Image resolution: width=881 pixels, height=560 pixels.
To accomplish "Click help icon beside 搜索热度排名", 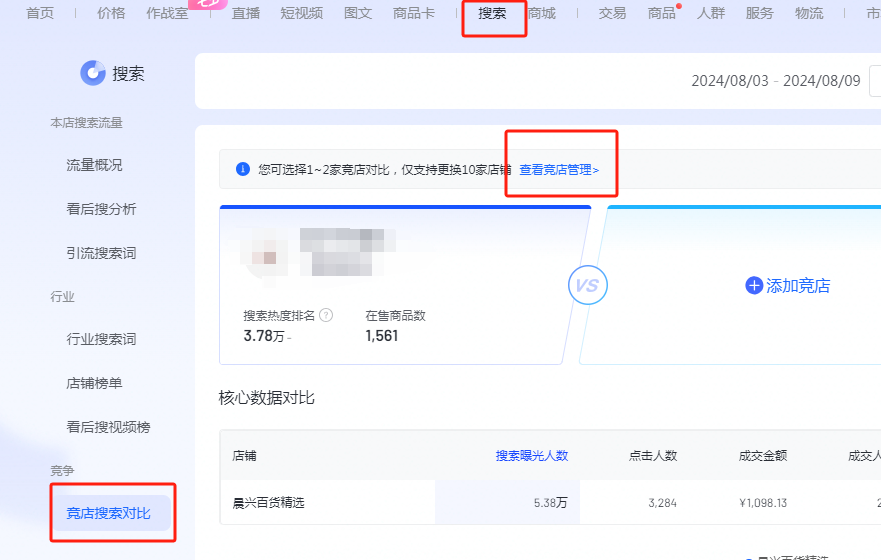I will (x=326, y=315).
